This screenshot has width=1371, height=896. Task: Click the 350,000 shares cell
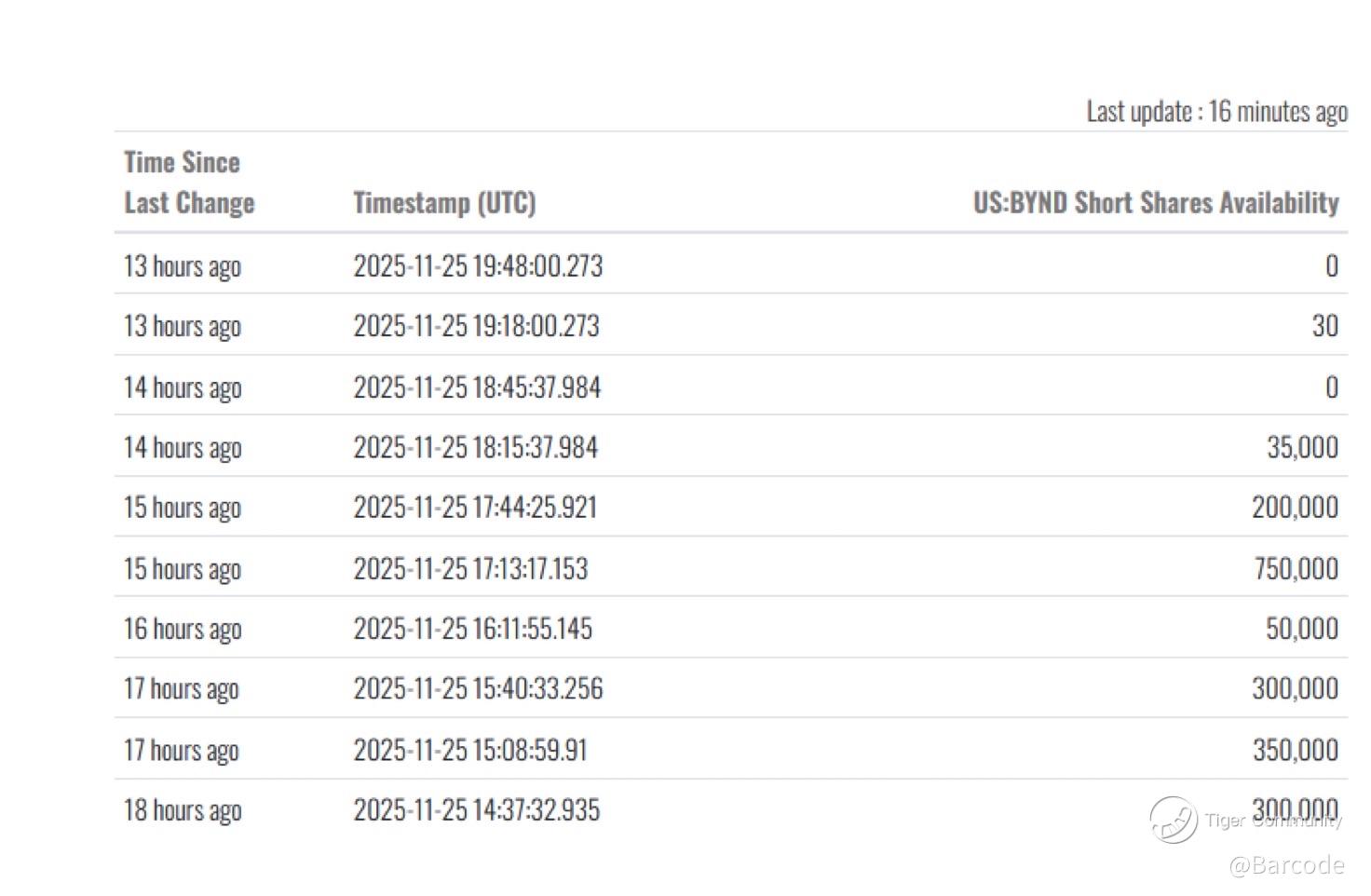click(x=1295, y=750)
